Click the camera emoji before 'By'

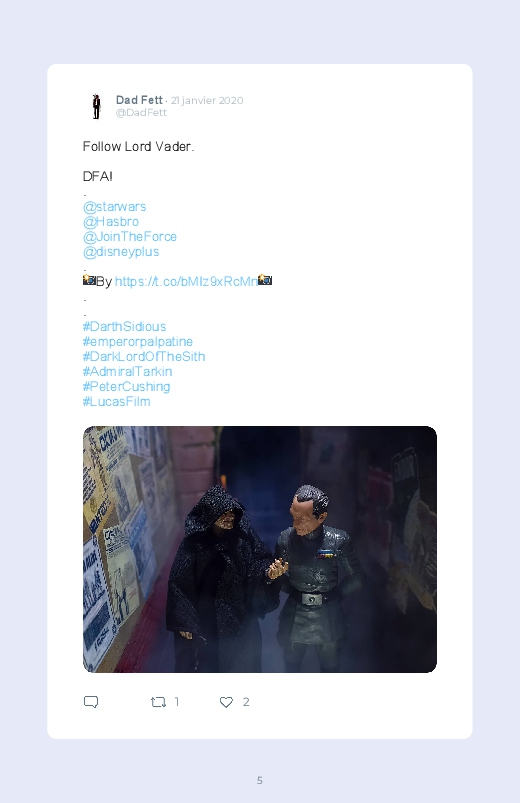pyautogui.click(x=89, y=280)
